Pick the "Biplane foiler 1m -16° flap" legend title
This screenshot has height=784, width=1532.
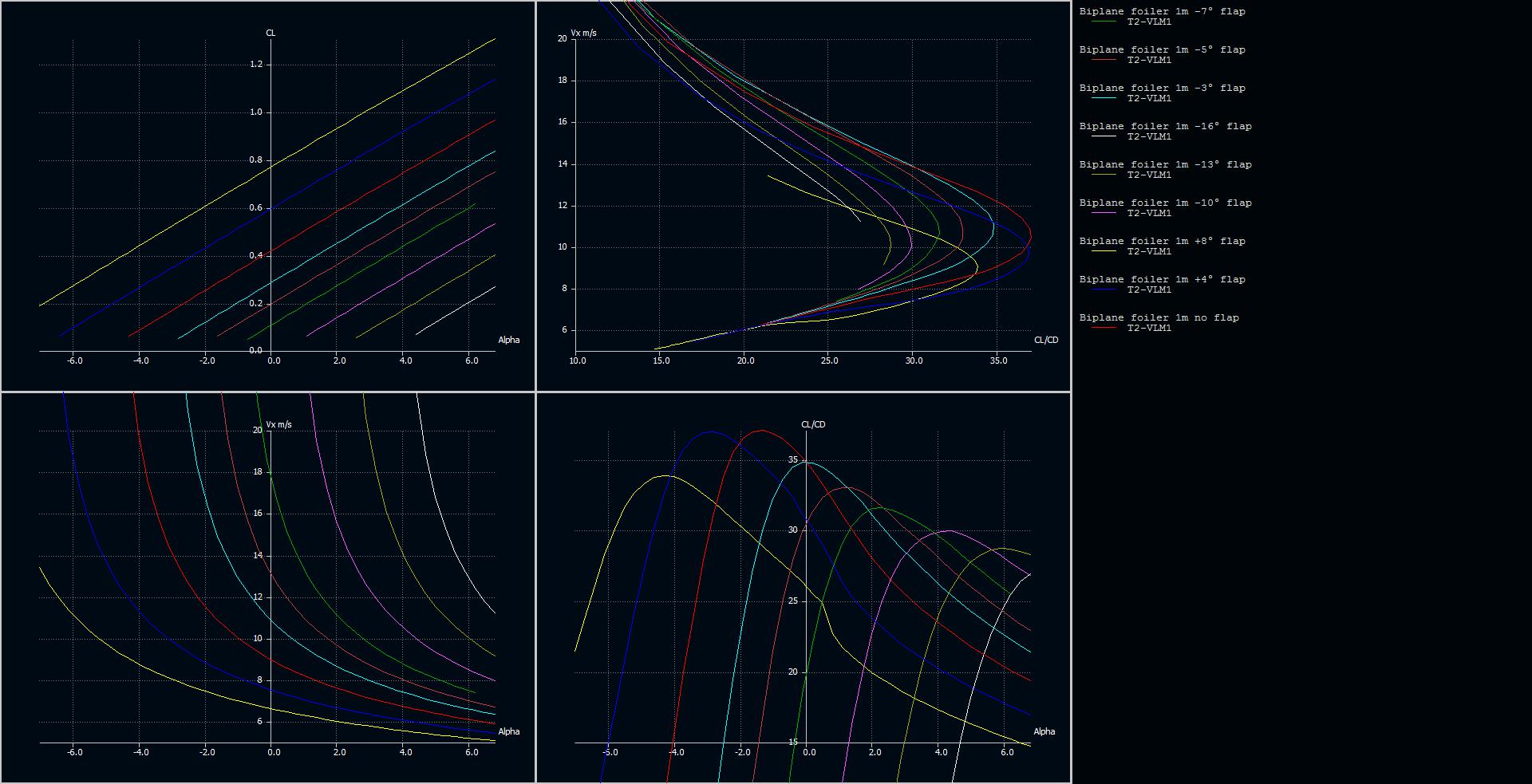(x=1165, y=127)
